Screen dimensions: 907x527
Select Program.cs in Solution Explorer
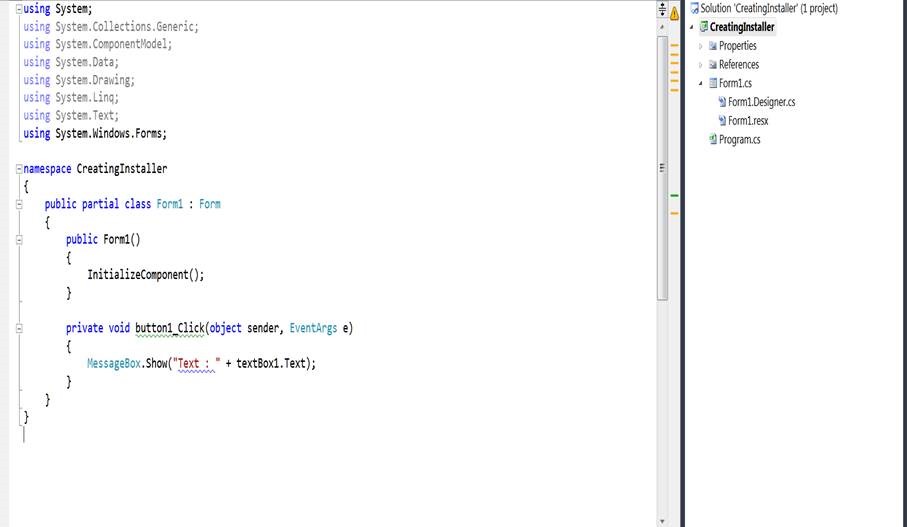[x=739, y=140]
